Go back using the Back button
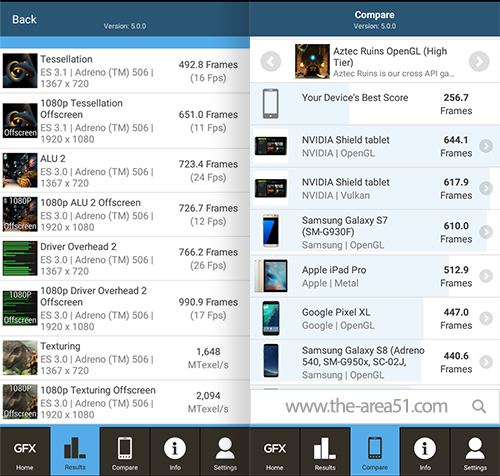The image size is (500, 476). (x=24, y=19)
